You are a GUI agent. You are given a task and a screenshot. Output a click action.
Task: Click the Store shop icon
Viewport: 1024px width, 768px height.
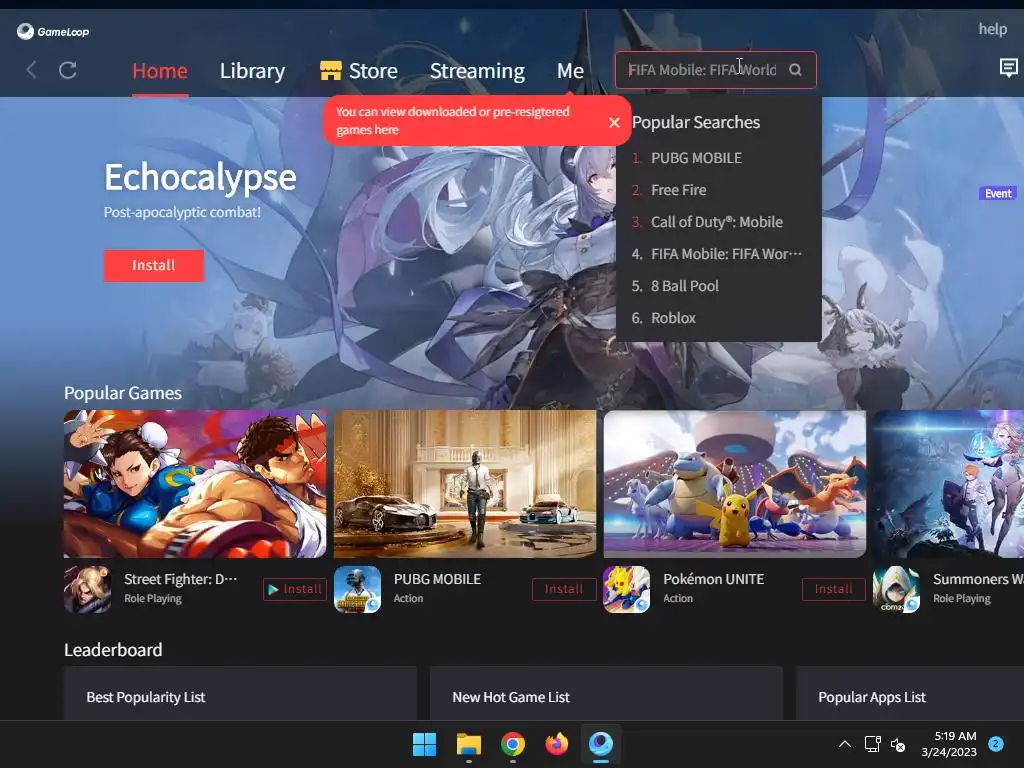pos(330,70)
